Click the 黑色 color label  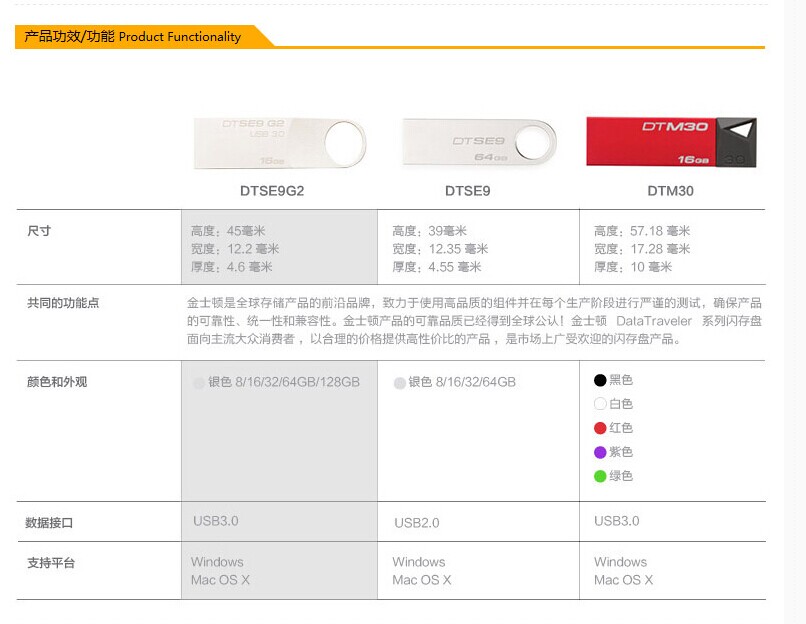[621, 380]
